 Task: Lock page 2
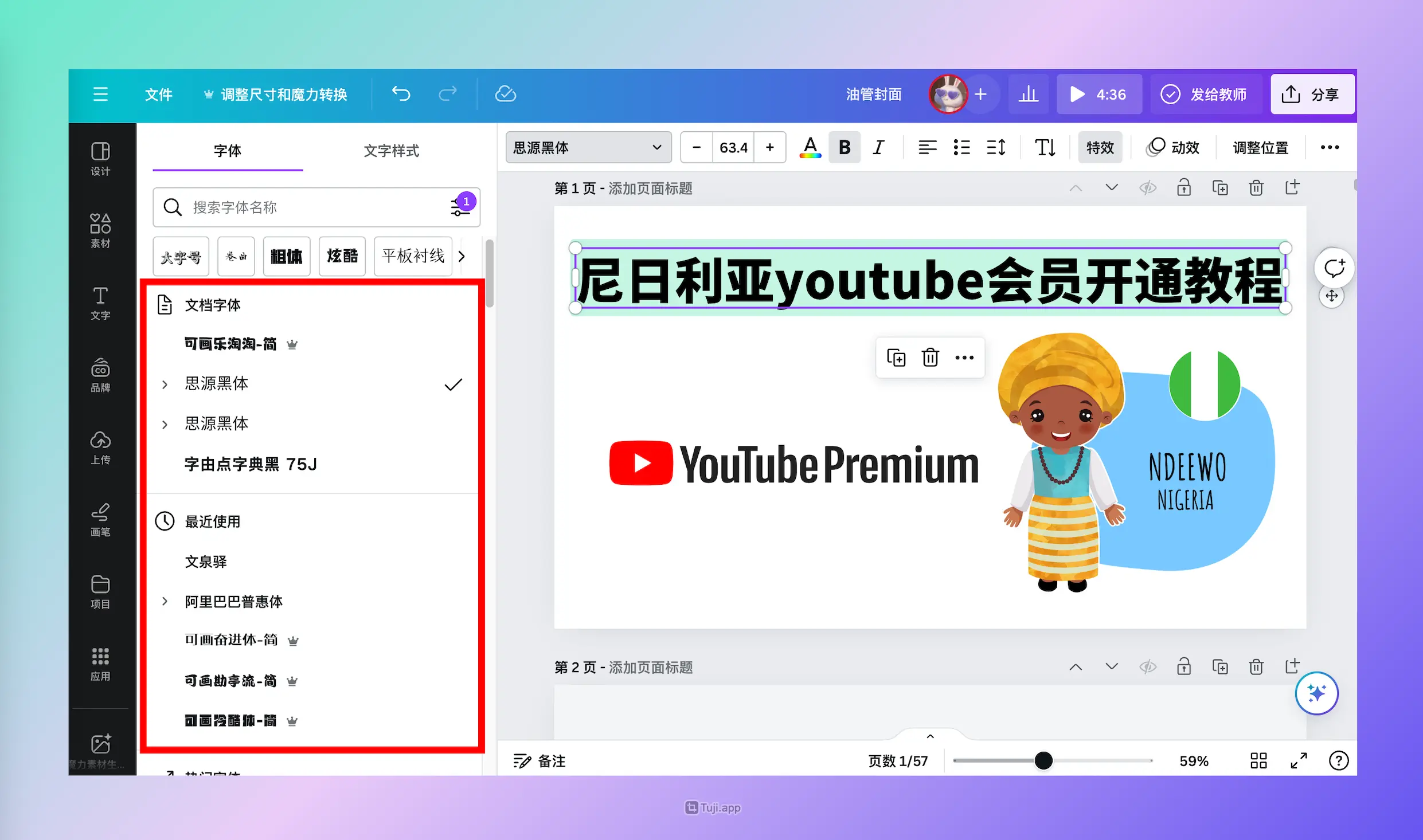click(x=1184, y=667)
